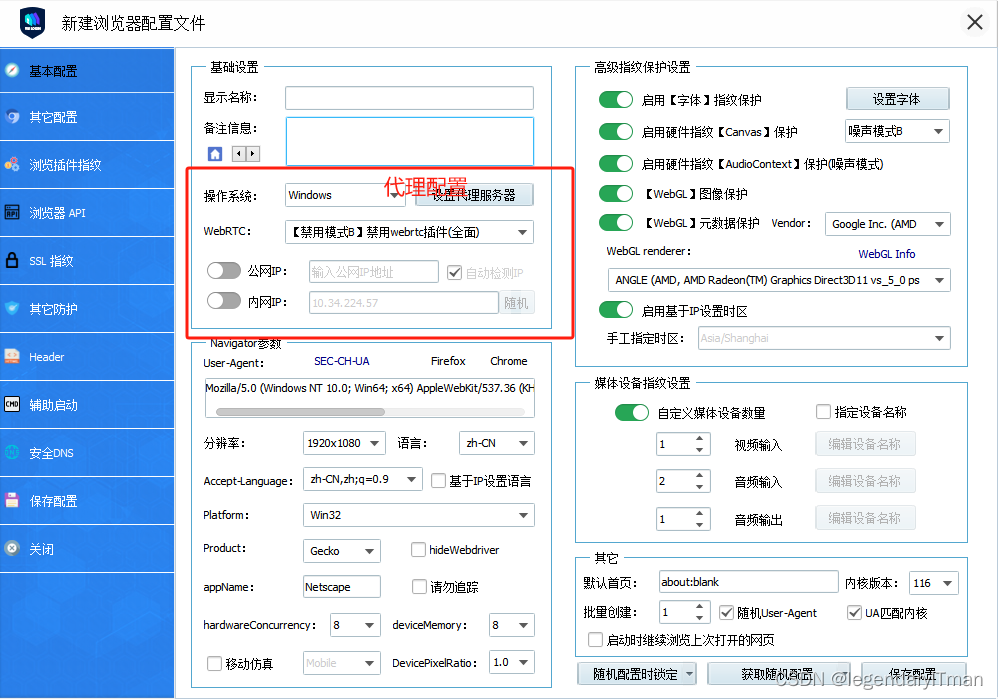Click the 安全DNS globe icon
Screen dimensions: 998x699
[x=12, y=452]
